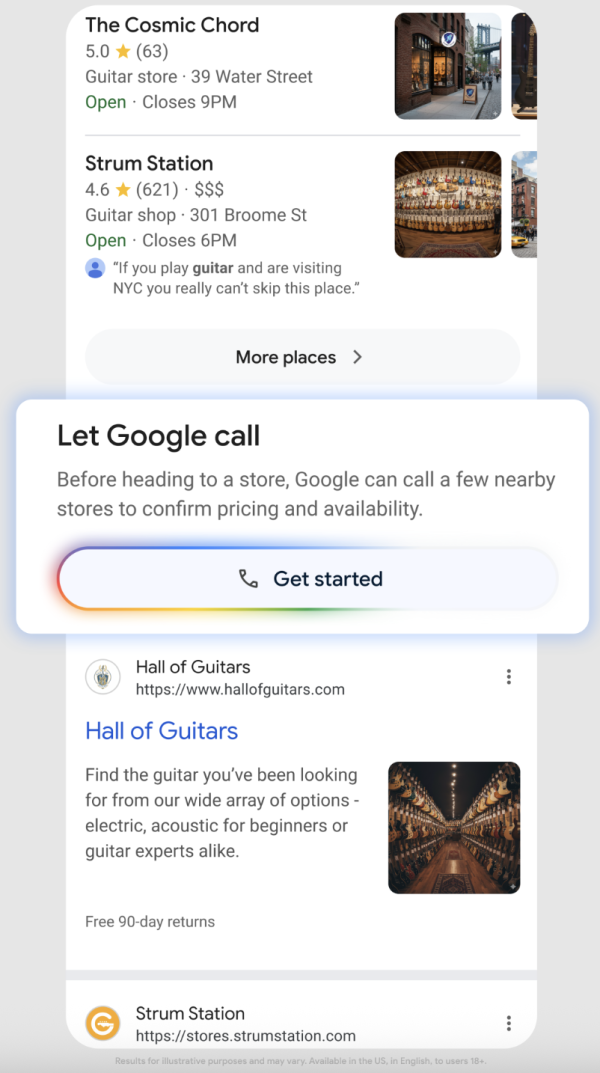Click the hallofguitars.com URL text
This screenshot has height=1073, width=600.
pyautogui.click(x=240, y=689)
